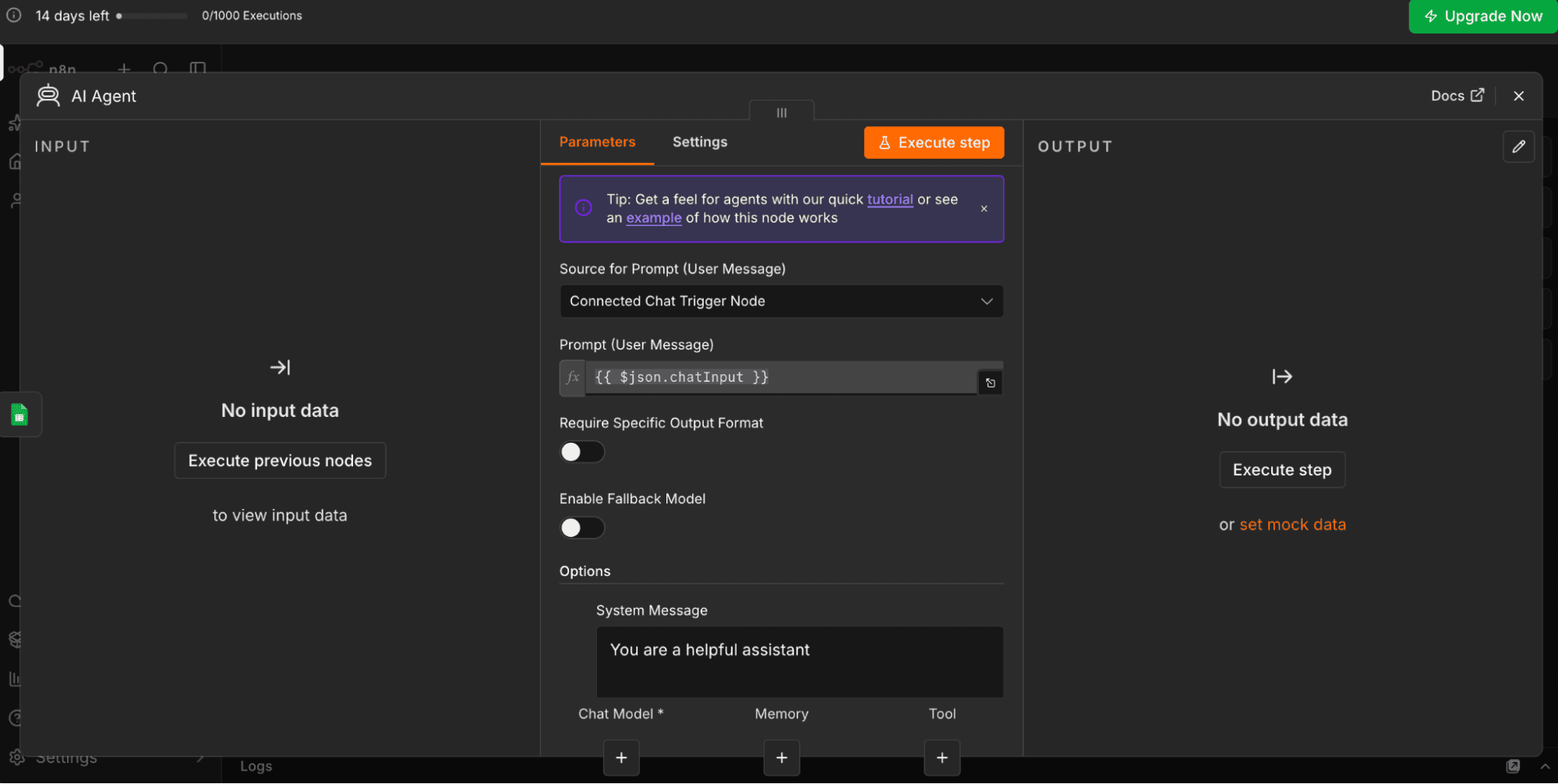Close the AI Agent node panel

point(1518,96)
